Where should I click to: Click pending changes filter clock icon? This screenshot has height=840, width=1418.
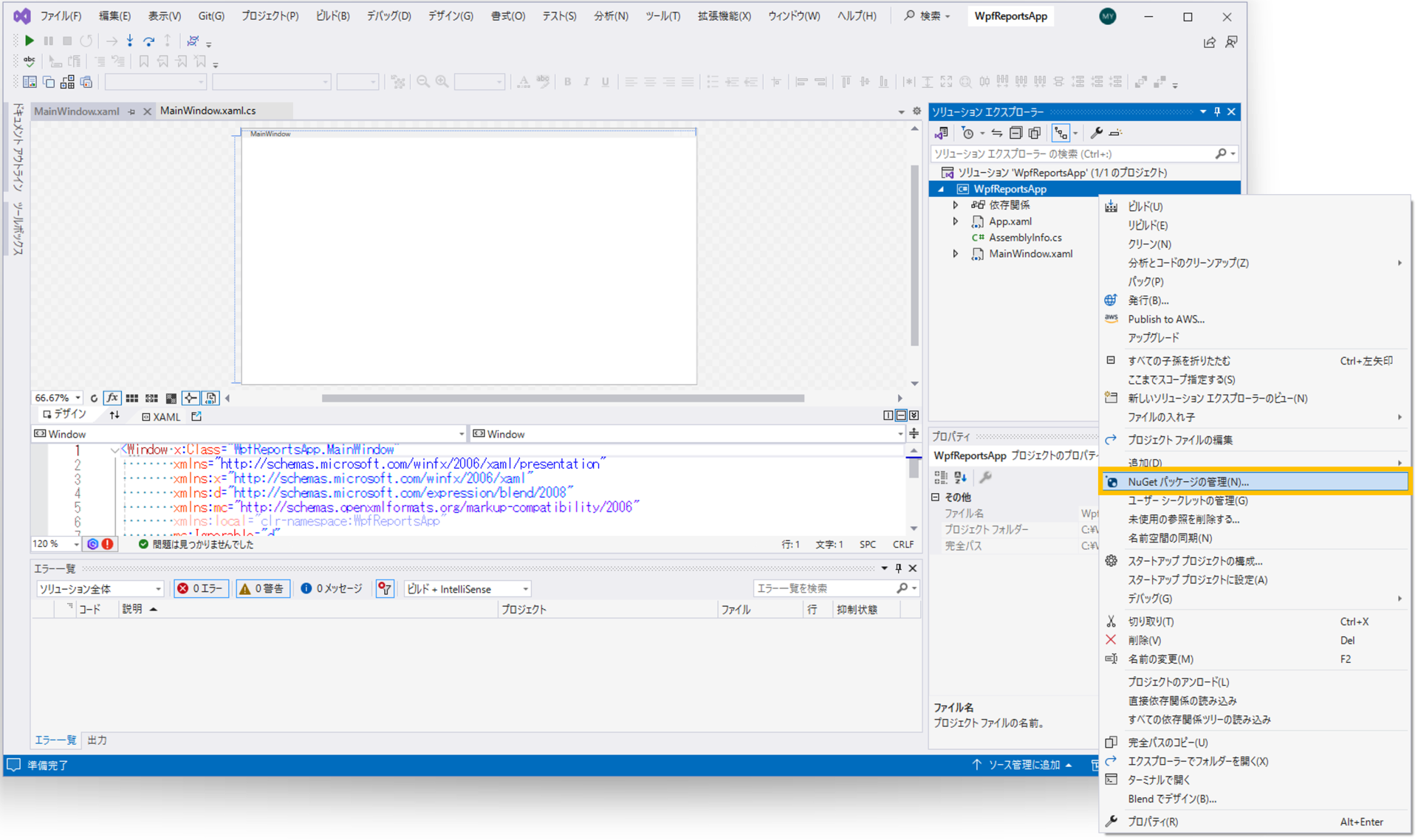[967, 133]
